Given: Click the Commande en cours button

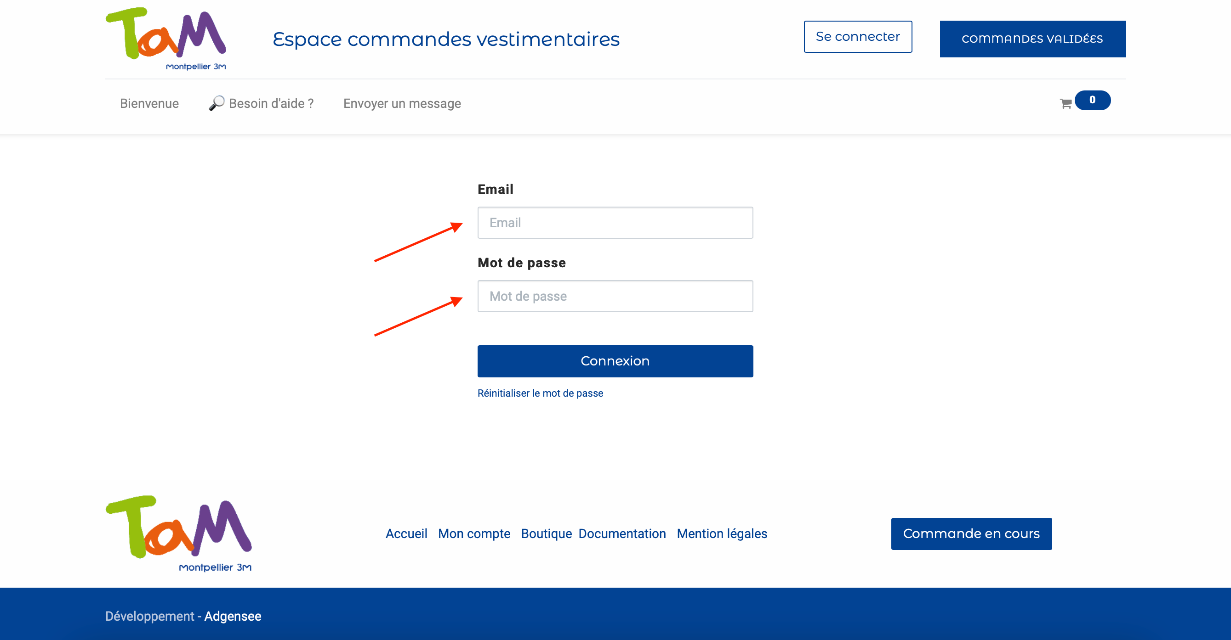Looking at the screenshot, I should [971, 534].
